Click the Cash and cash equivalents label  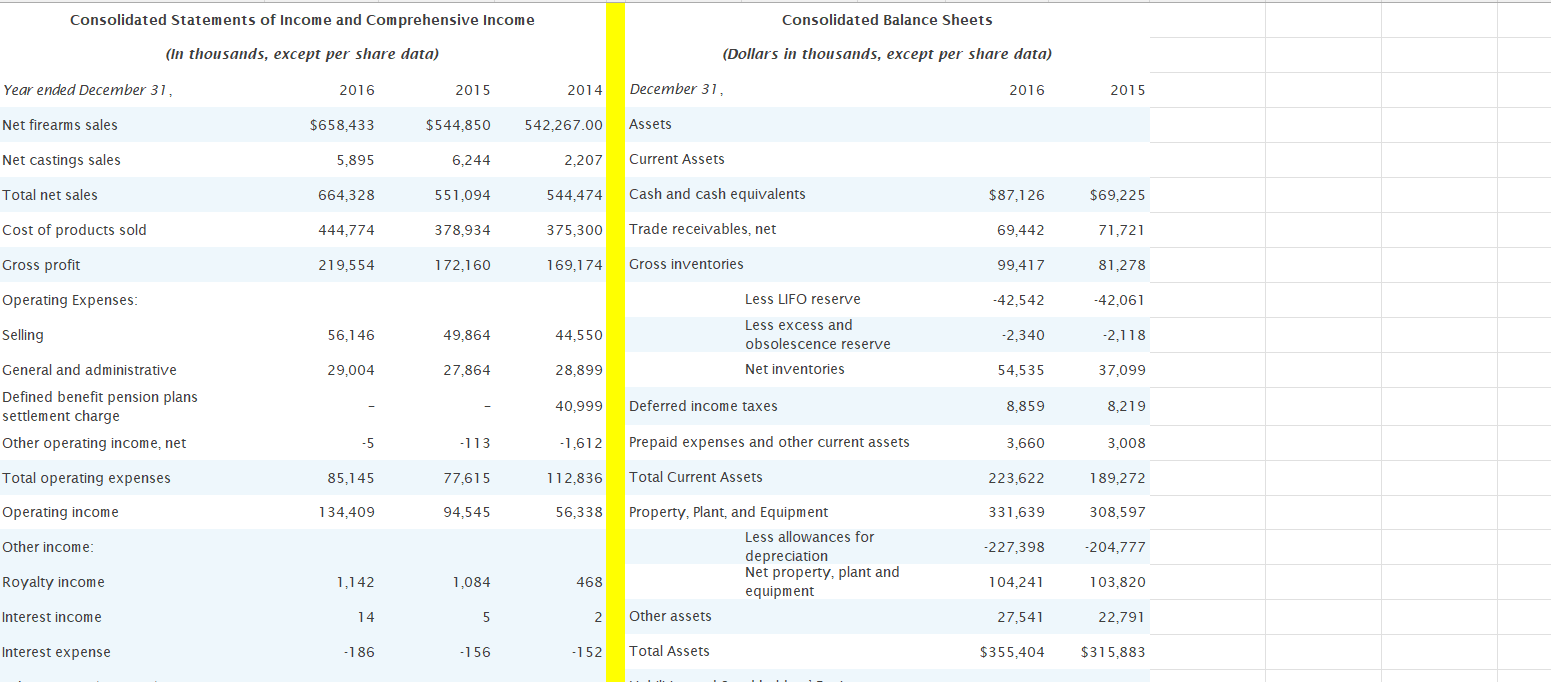tap(716, 194)
